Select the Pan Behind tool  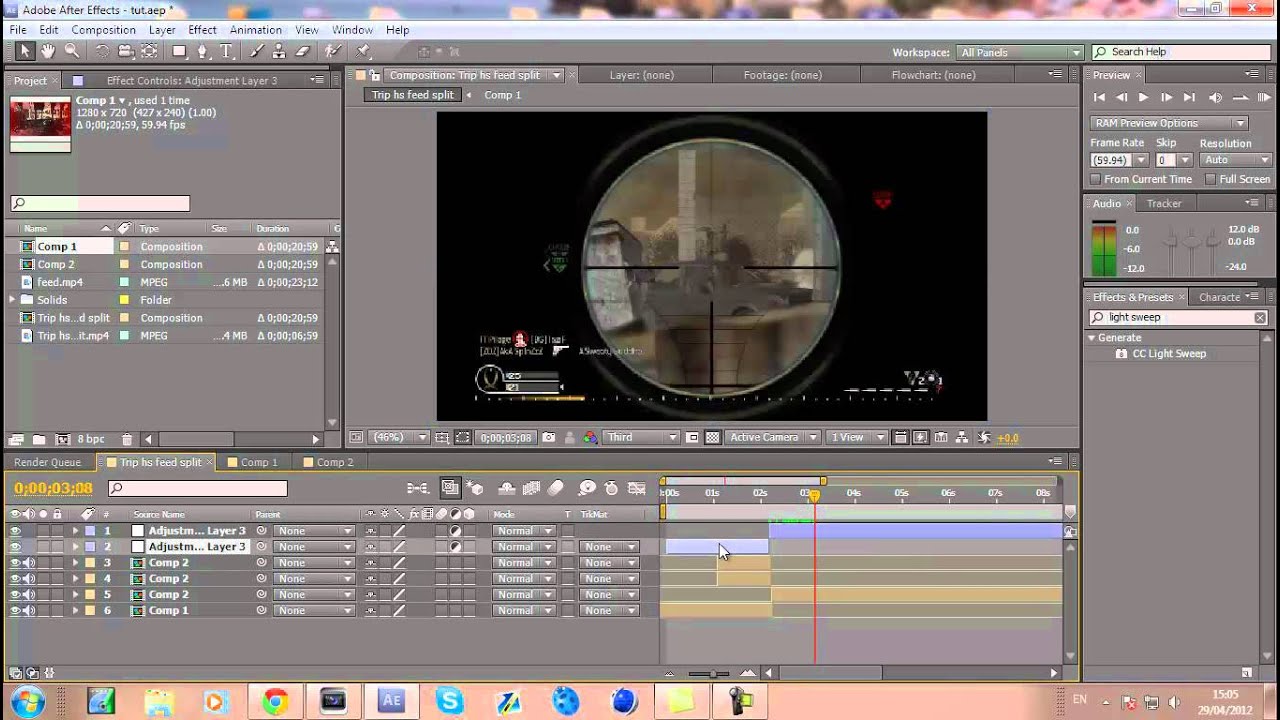click(x=149, y=51)
